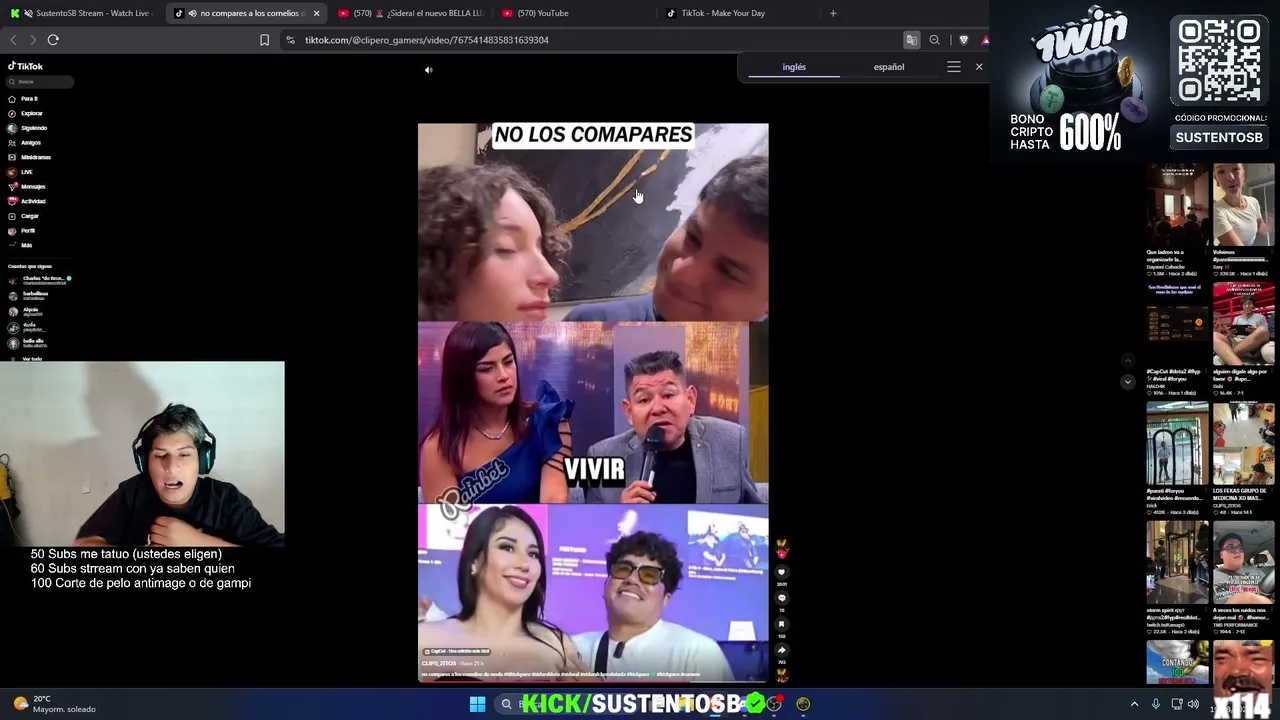Open the CLIPS_ZITOS author name
Screen dimensions: 1280x720
click(x=439, y=663)
